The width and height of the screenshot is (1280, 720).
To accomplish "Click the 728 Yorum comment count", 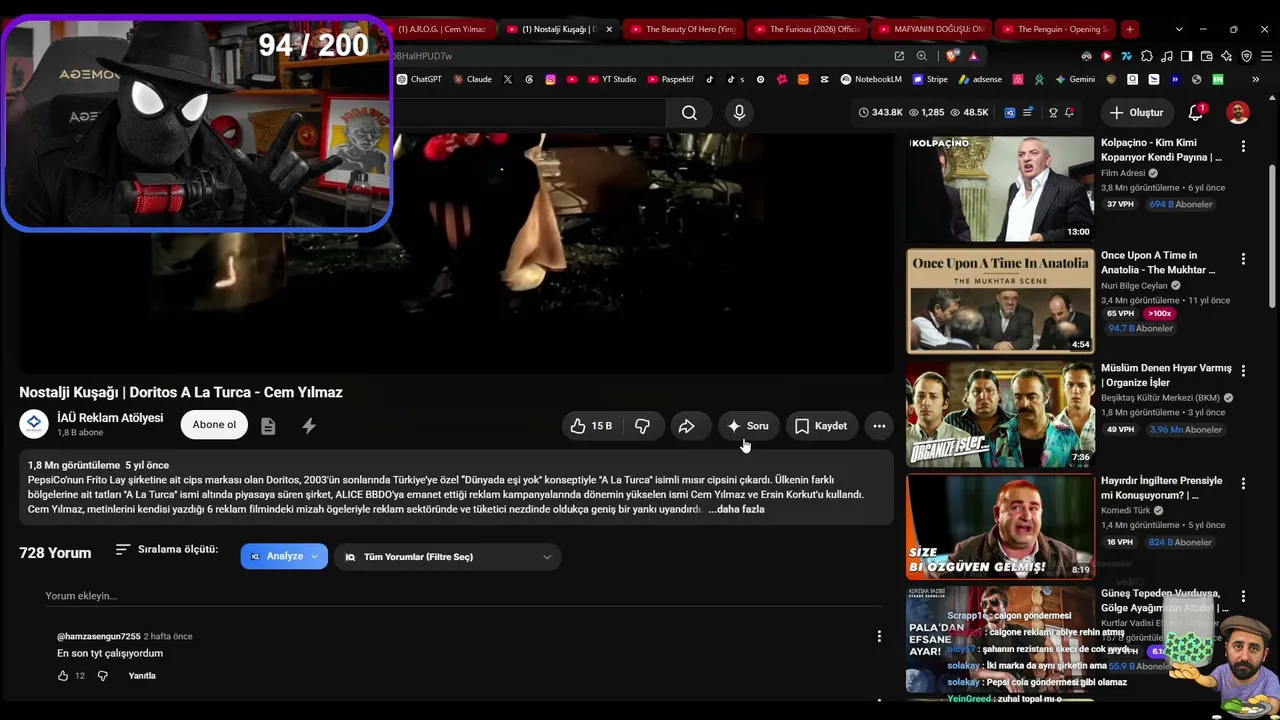I will coord(55,553).
